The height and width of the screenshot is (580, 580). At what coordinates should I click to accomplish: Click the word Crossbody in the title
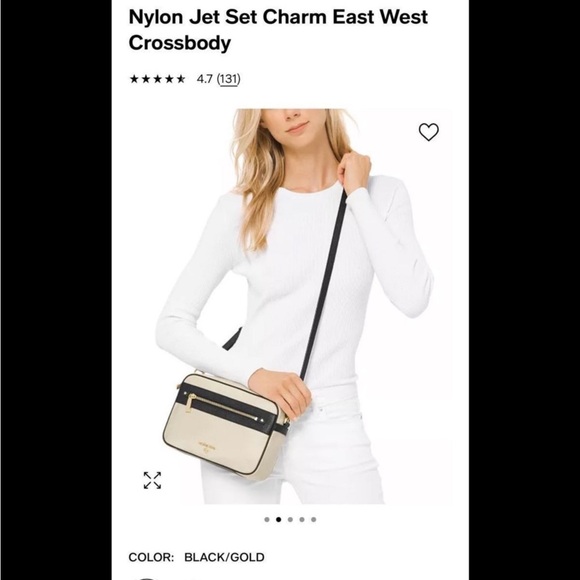click(x=180, y=43)
